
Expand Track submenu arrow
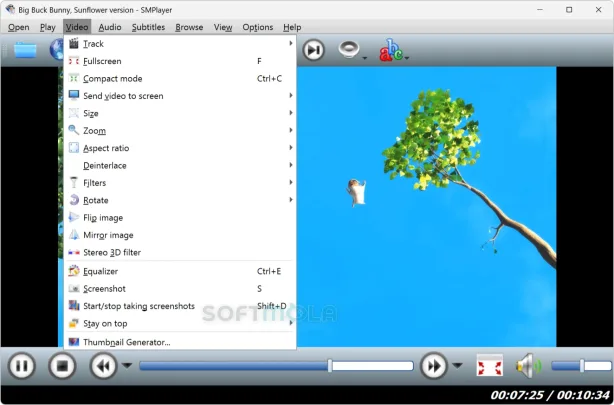[x=291, y=43]
